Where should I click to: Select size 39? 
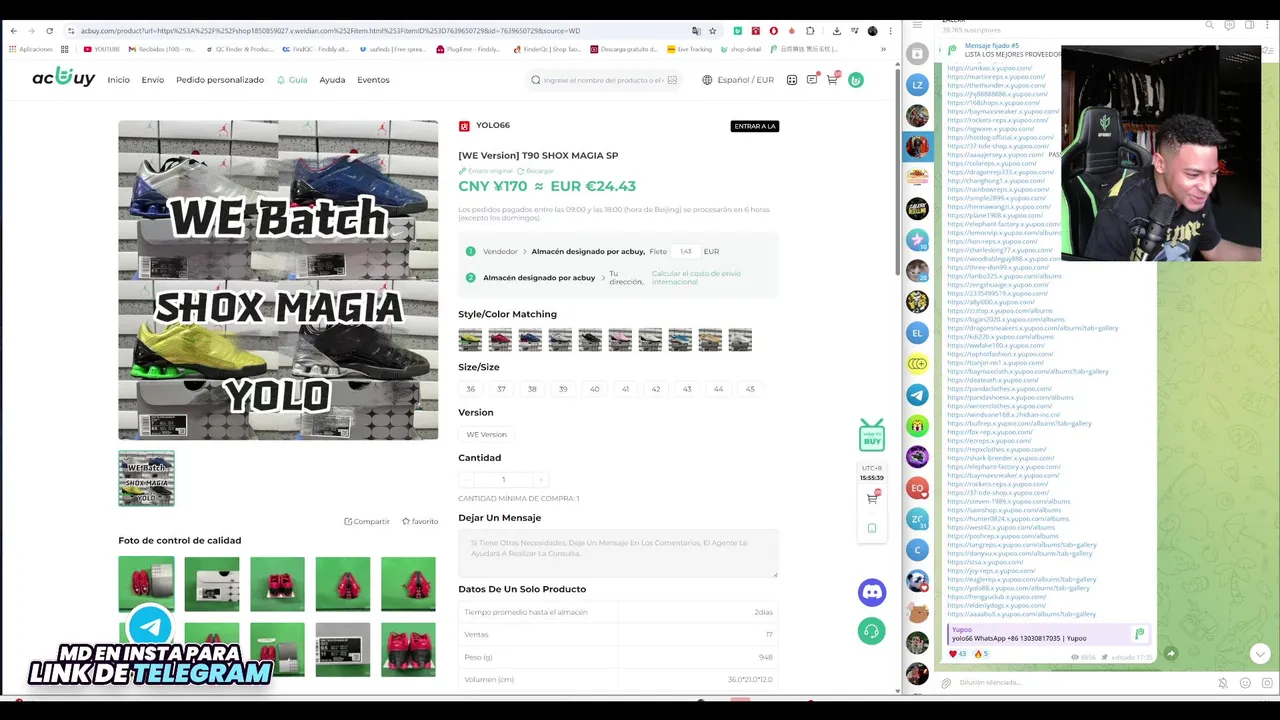(563, 389)
